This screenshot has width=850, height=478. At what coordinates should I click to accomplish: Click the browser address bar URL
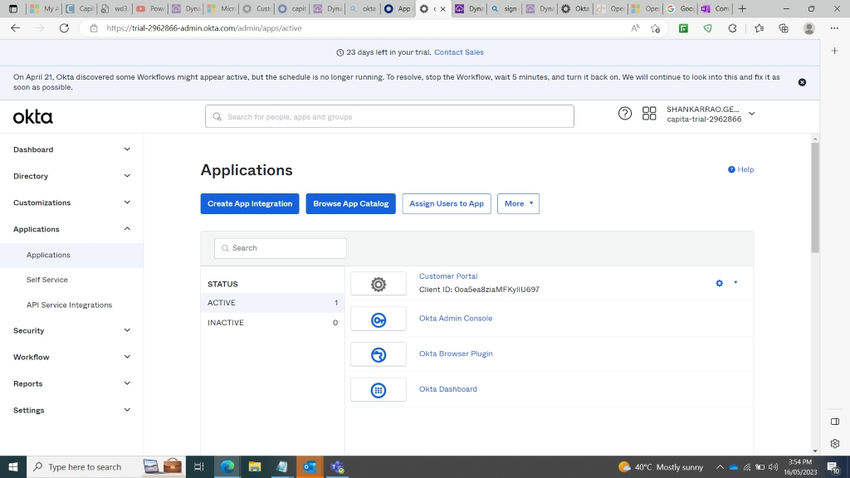pos(204,28)
